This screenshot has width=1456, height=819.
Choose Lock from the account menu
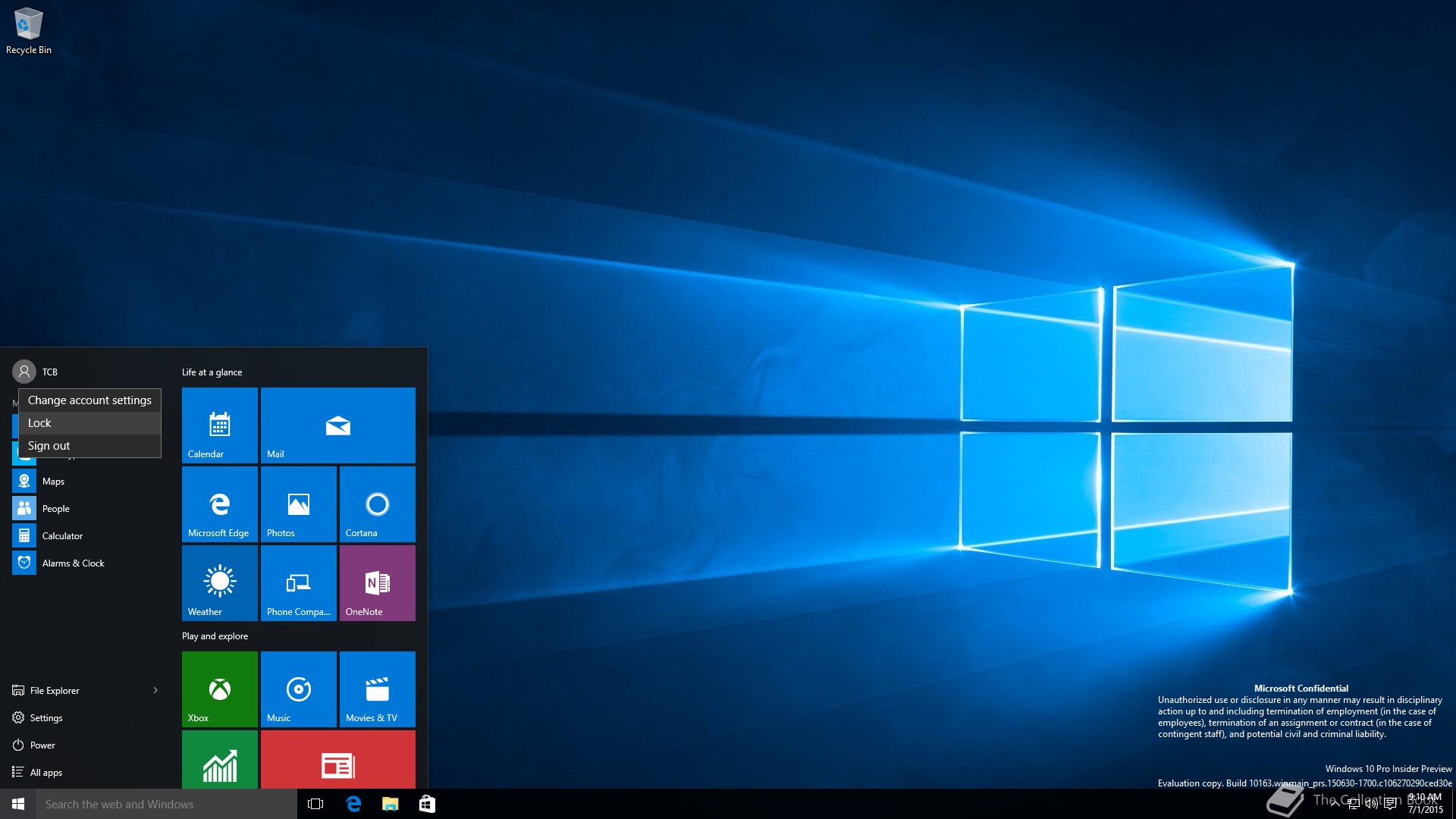click(89, 423)
